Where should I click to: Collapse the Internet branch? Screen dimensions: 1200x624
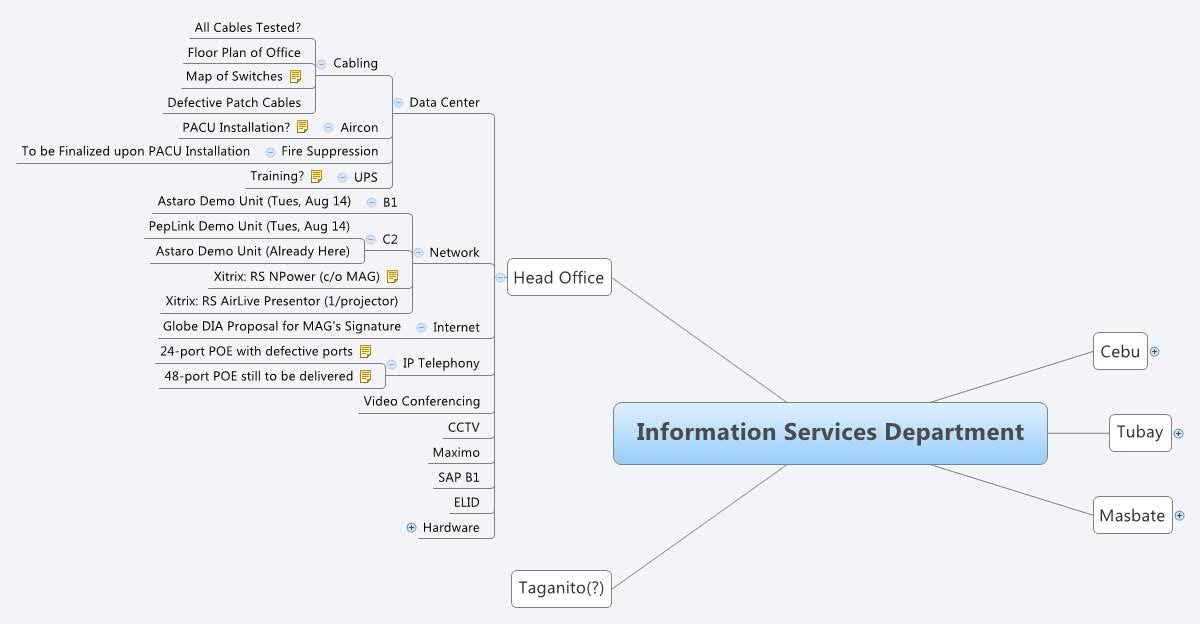(x=423, y=326)
